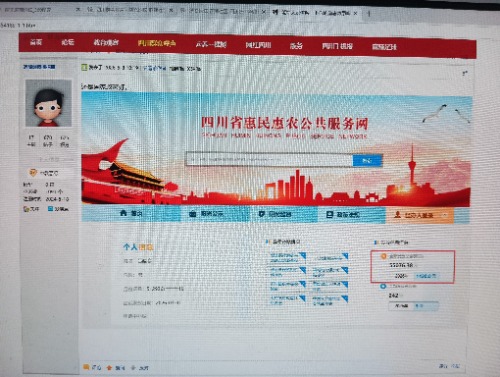This screenshot has height=377, width=500.
Task: Open the blue username link above the avatar
Action: tap(39, 67)
